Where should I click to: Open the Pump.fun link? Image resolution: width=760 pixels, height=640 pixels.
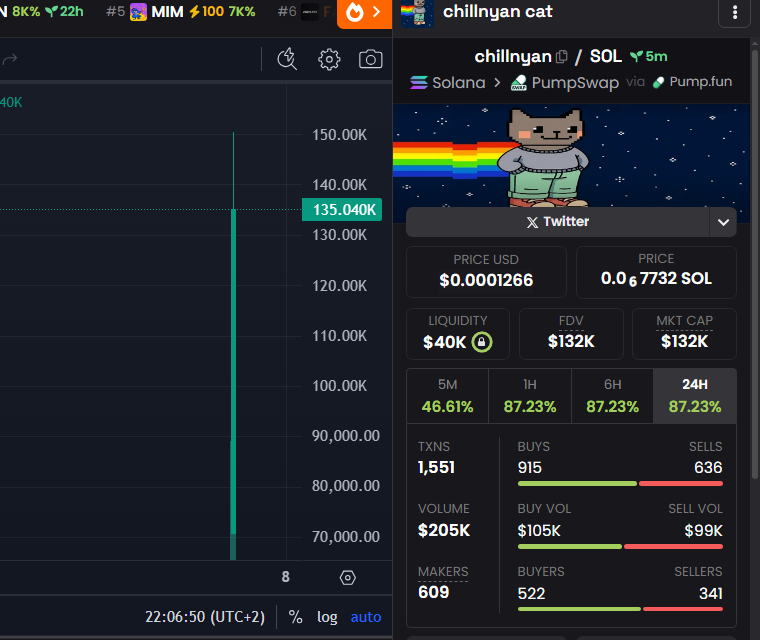pyautogui.click(x=692, y=82)
